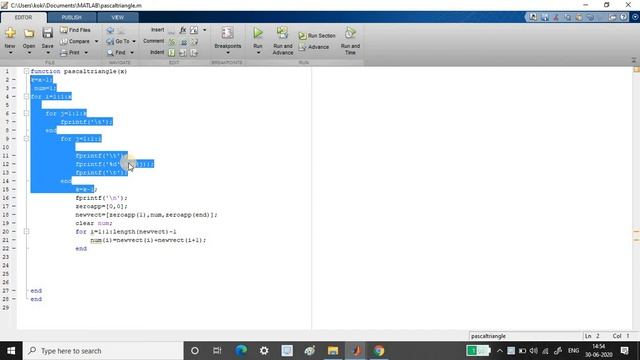Click the quick access cut scissors icon
This screenshot has width=640, height=360.
[556, 17]
